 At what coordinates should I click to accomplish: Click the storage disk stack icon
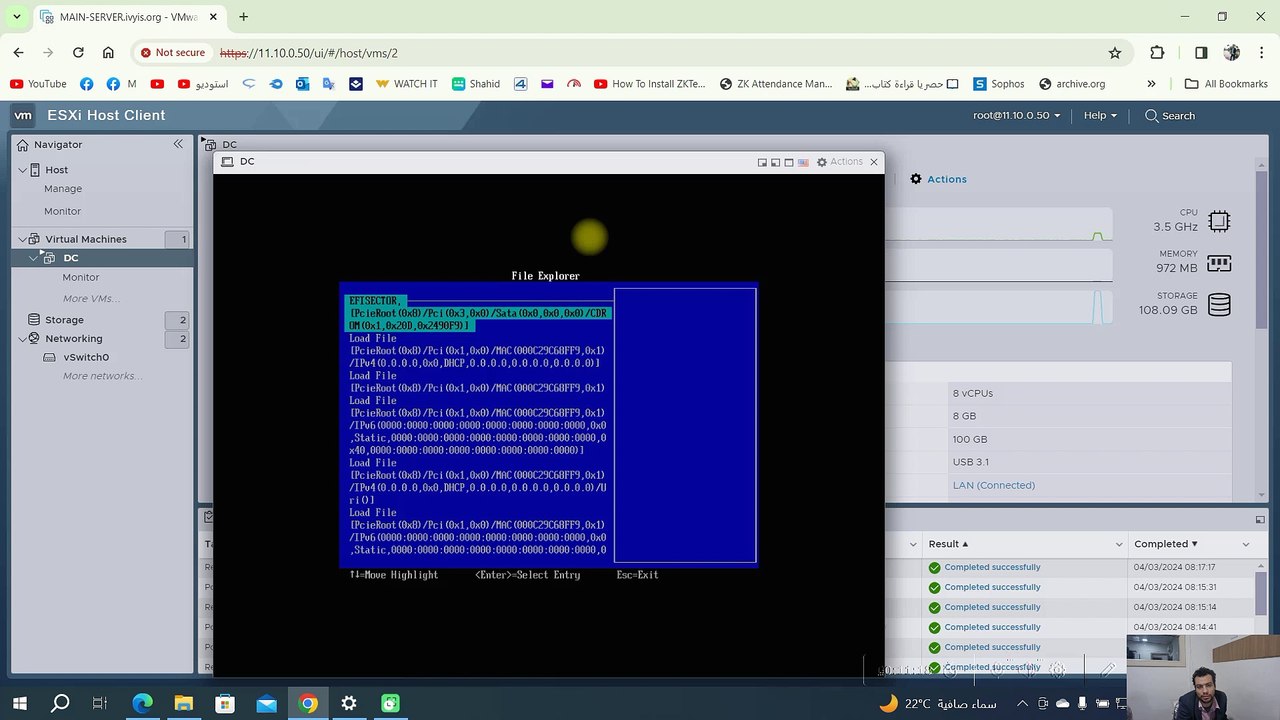[x=1219, y=304]
